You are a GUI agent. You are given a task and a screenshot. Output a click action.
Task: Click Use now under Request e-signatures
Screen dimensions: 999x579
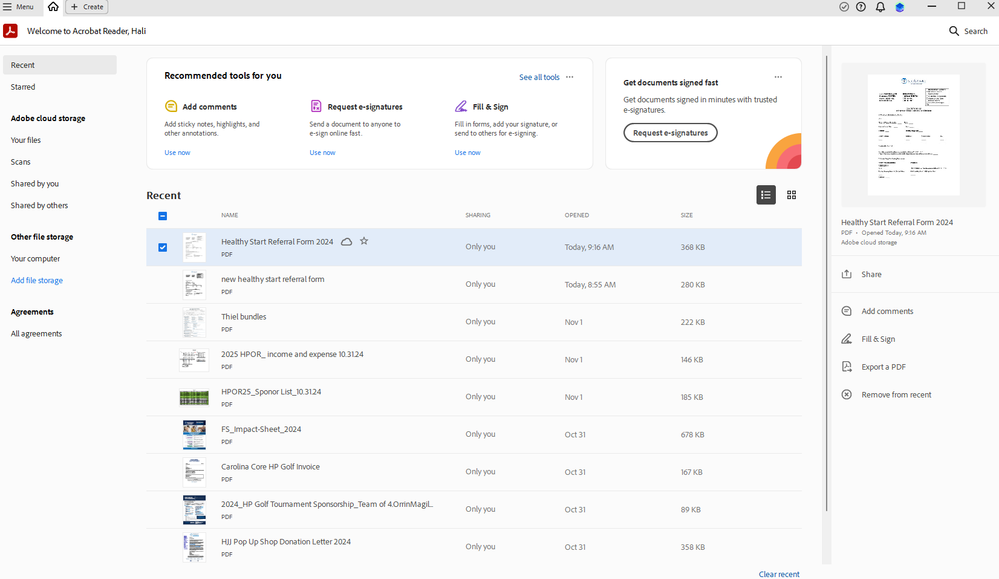pyautogui.click(x=322, y=152)
